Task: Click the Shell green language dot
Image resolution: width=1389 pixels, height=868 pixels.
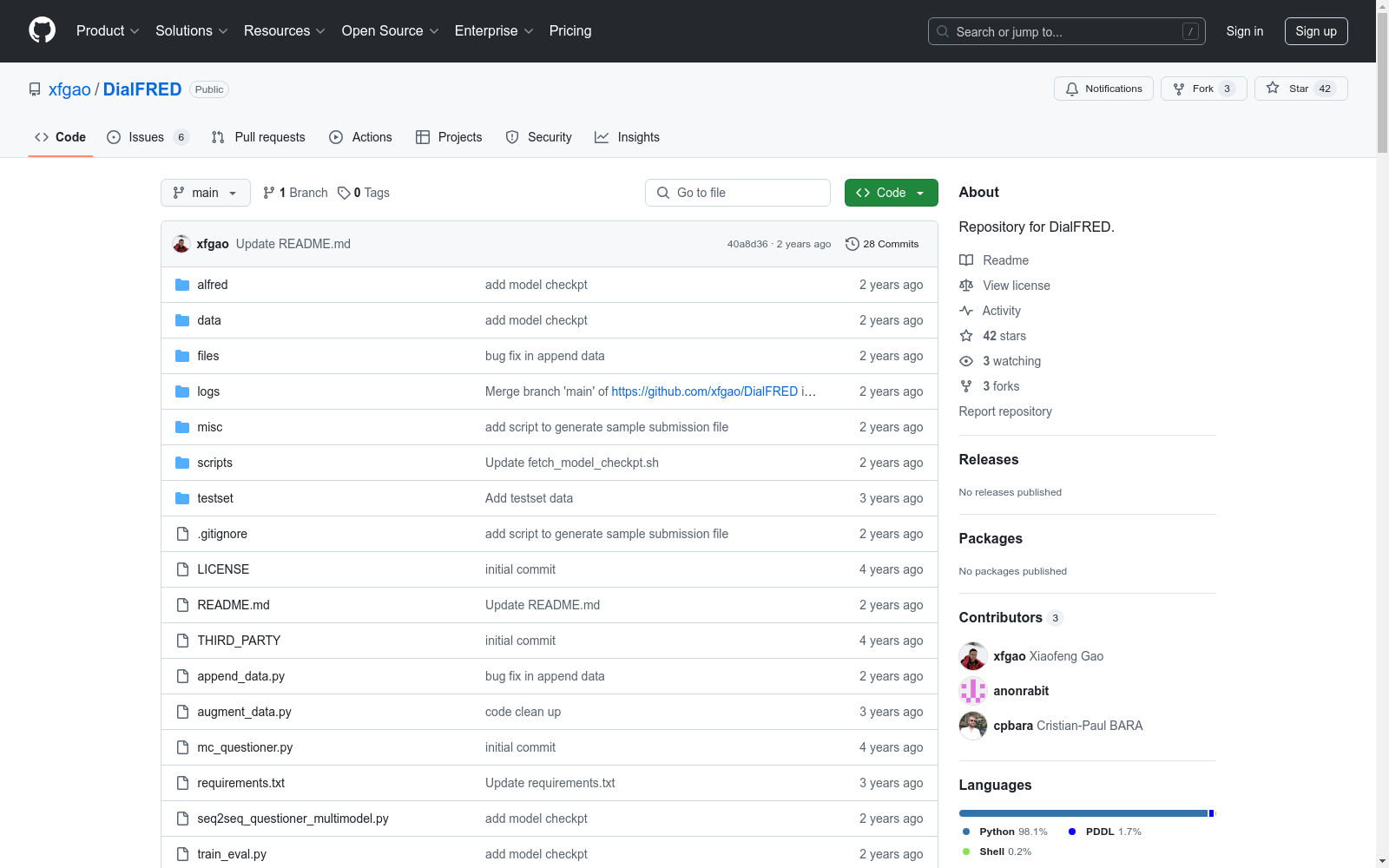Action: click(x=966, y=852)
